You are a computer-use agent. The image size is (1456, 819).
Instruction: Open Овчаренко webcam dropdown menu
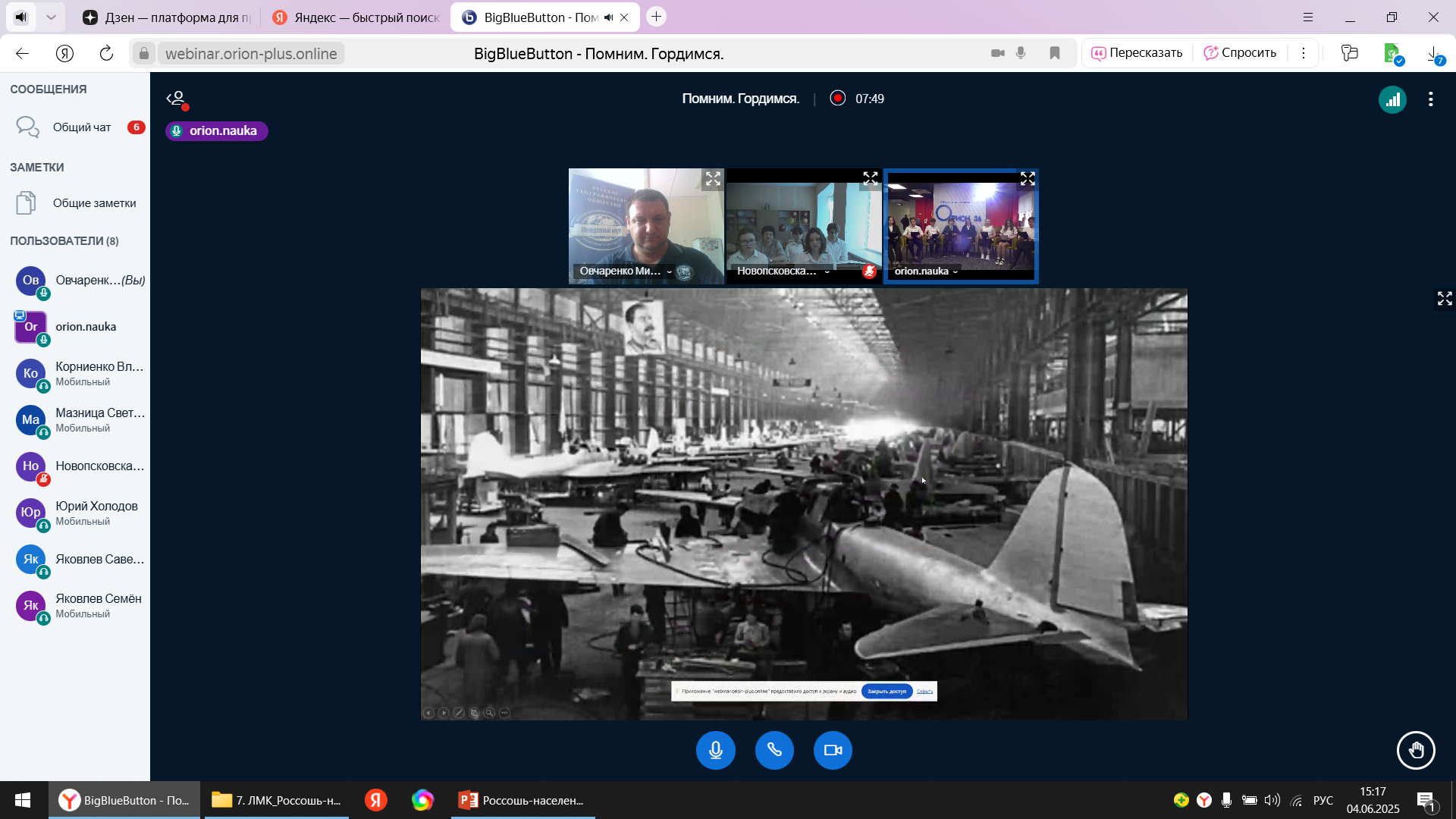click(670, 271)
